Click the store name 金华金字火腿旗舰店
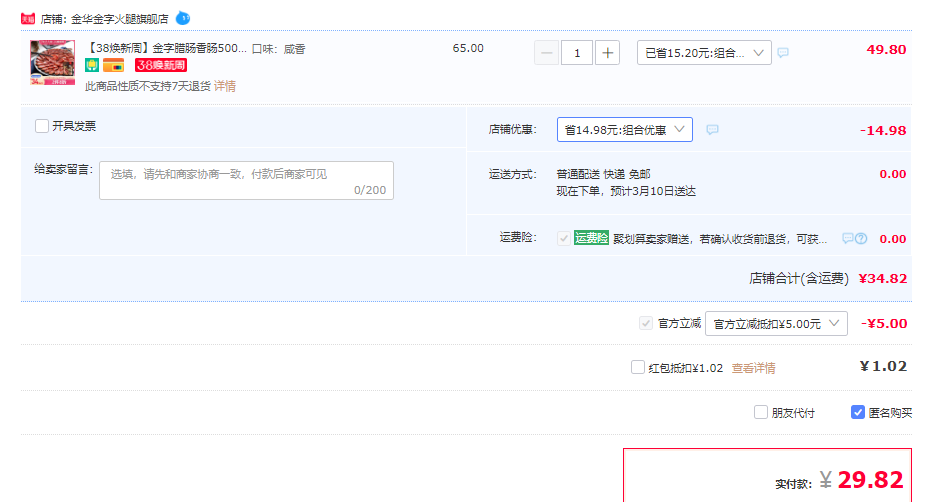The image size is (937, 502). pyautogui.click(x=120, y=19)
